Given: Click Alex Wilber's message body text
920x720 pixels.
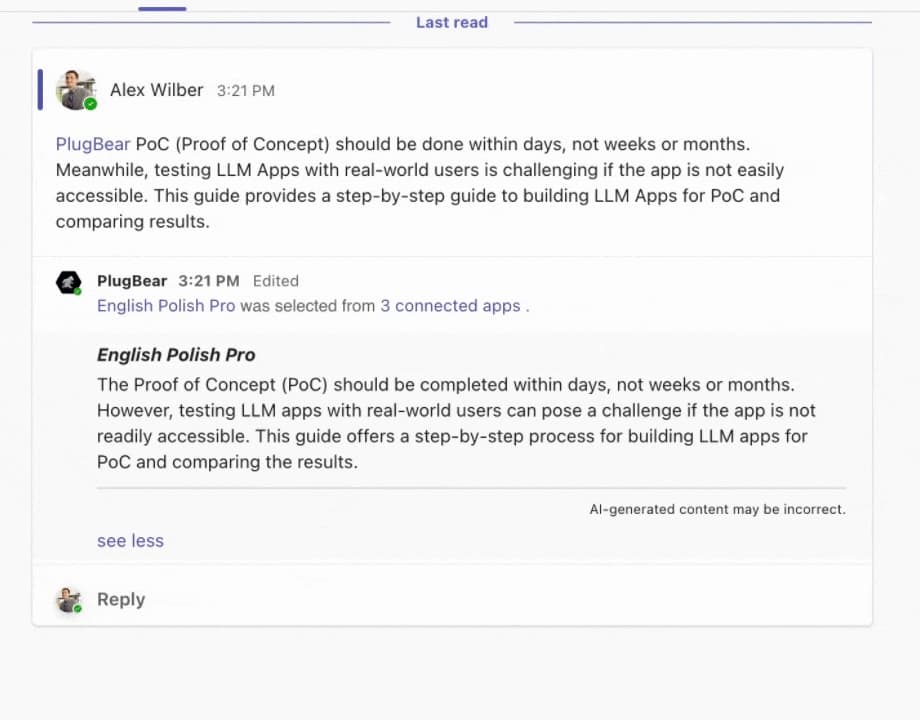Looking at the screenshot, I should [x=420, y=183].
